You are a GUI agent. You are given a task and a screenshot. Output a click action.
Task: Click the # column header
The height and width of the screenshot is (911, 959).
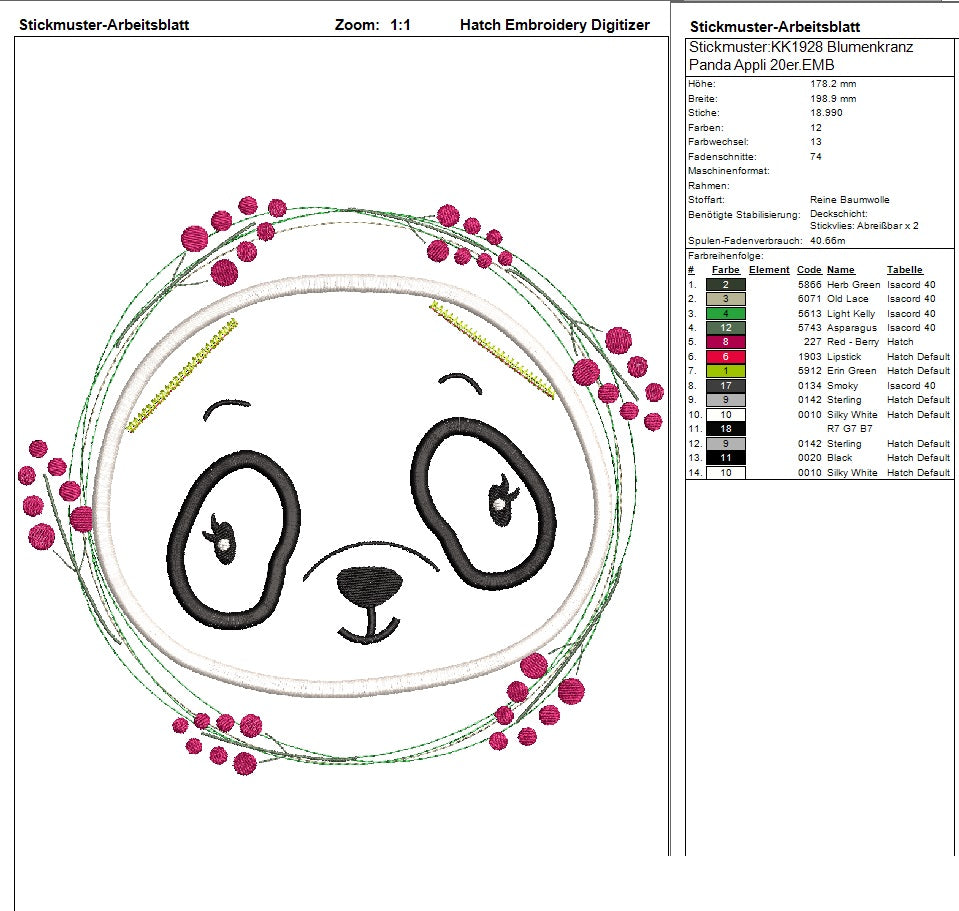click(691, 270)
